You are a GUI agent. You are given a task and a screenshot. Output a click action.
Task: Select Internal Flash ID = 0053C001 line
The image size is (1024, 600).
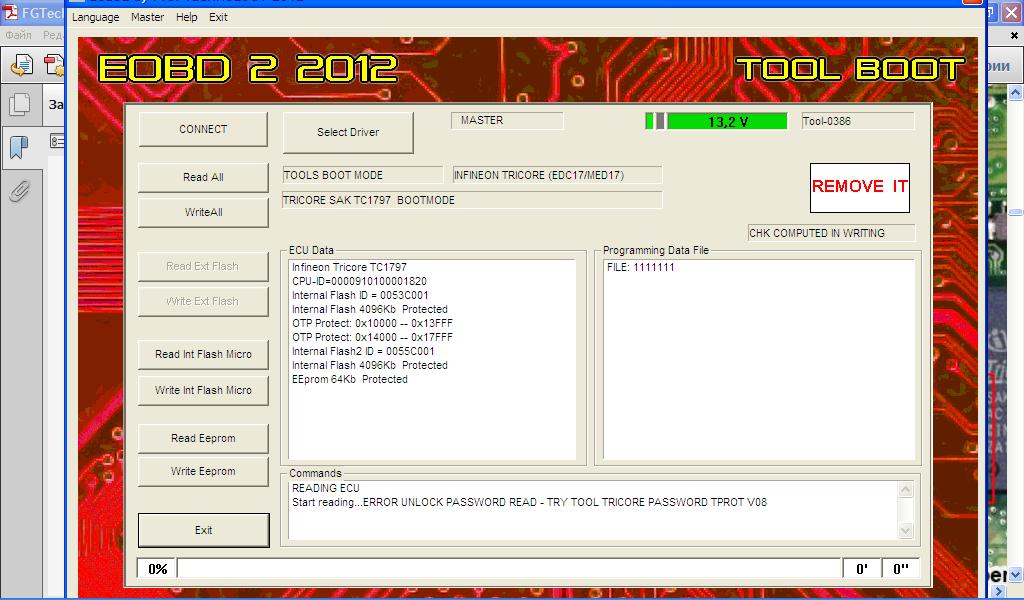pos(360,295)
